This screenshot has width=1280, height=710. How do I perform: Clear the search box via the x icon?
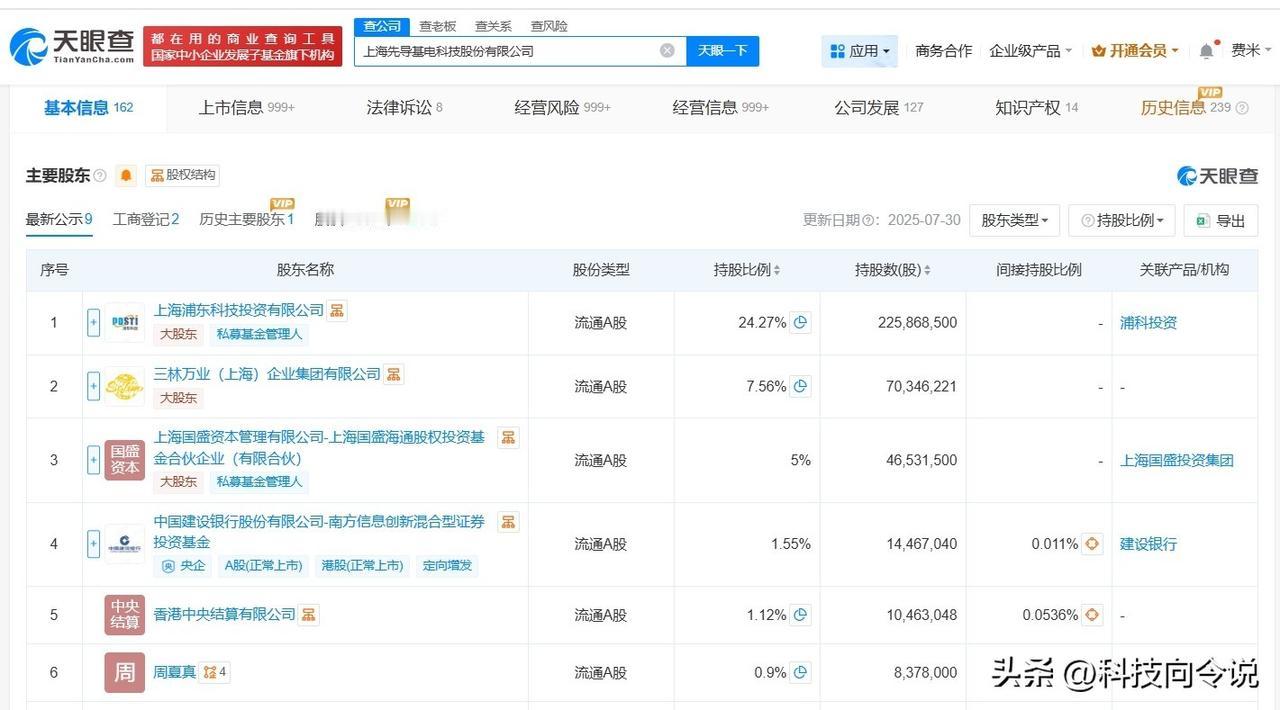pos(666,50)
